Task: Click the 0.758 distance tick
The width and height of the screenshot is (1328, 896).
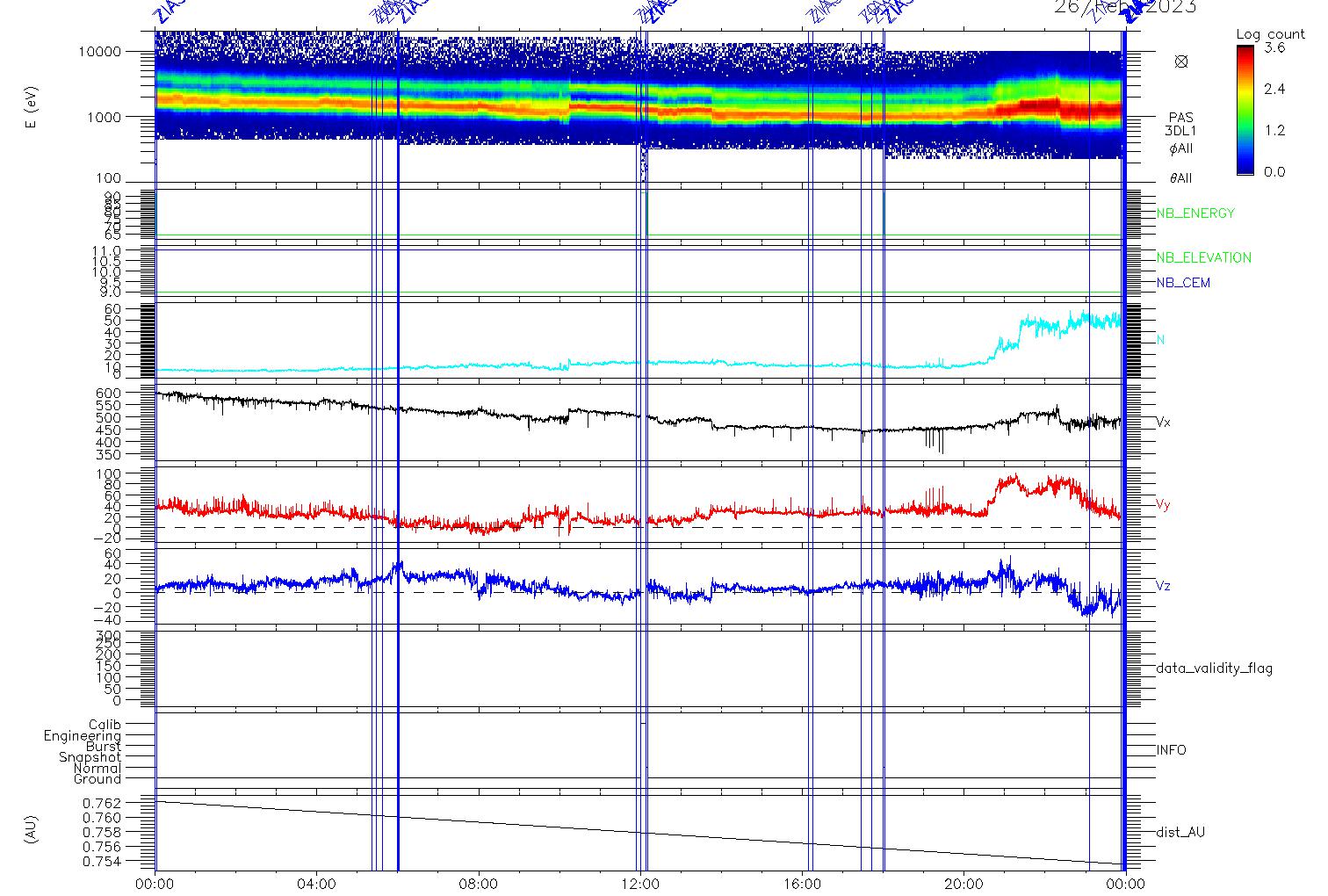Action: 103,833
